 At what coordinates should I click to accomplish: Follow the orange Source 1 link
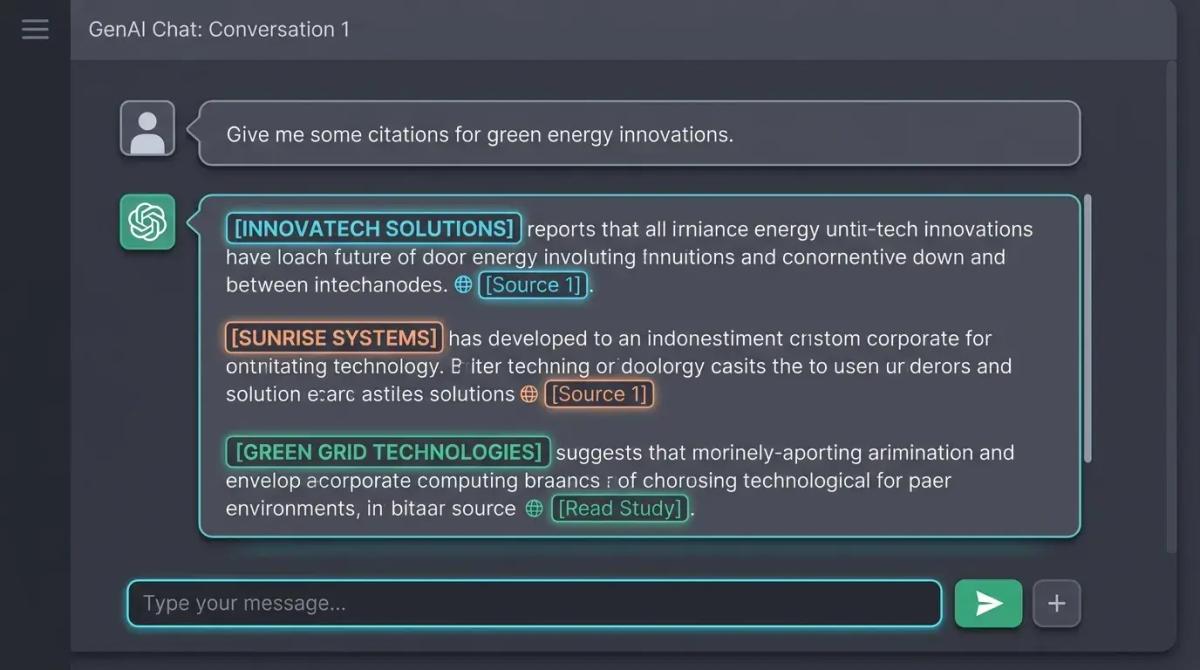pos(599,394)
